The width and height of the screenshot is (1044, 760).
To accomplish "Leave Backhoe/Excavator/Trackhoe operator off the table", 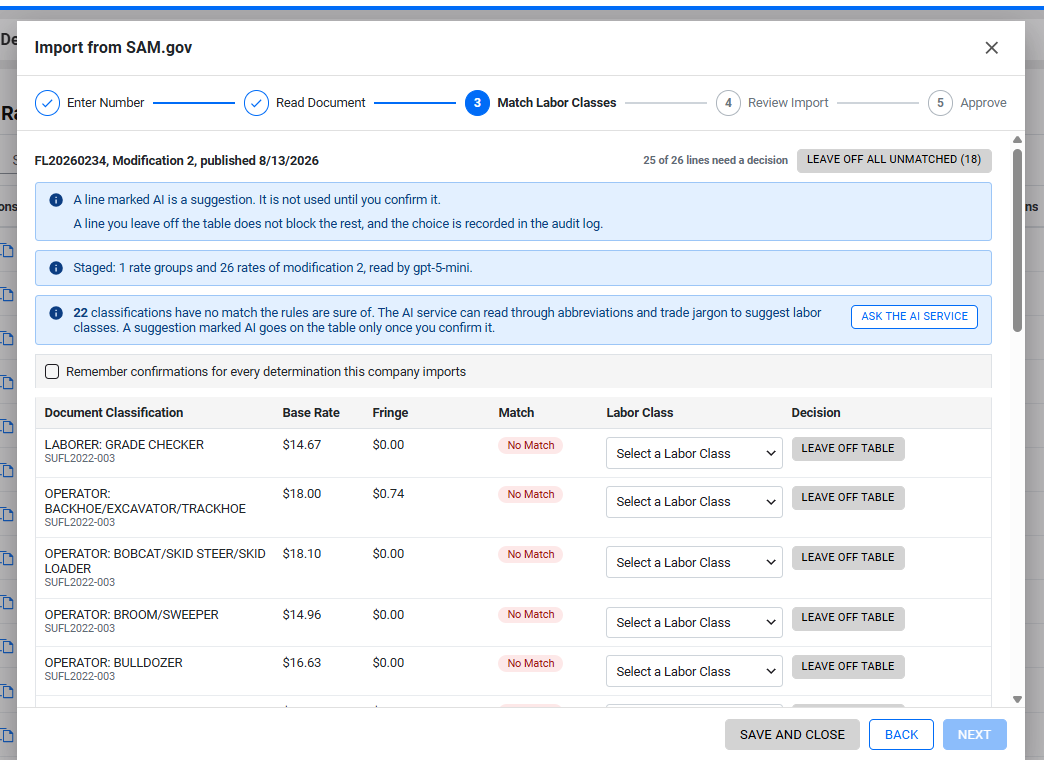I will (848, 498).
